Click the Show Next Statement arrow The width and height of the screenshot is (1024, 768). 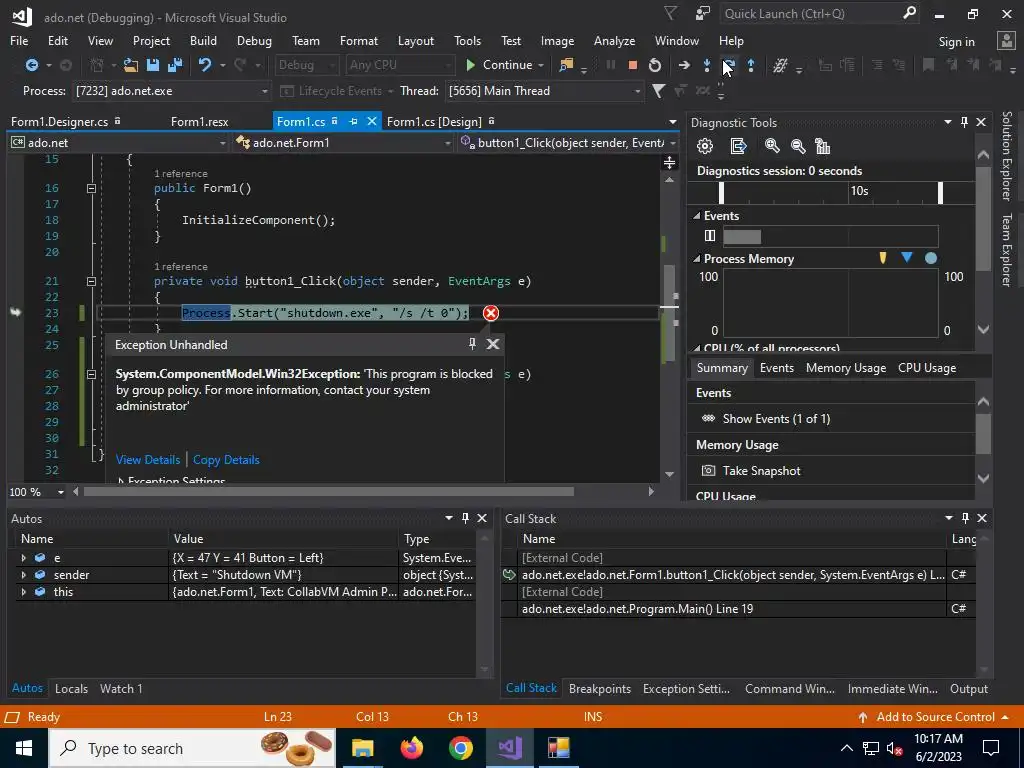point(684,65)
